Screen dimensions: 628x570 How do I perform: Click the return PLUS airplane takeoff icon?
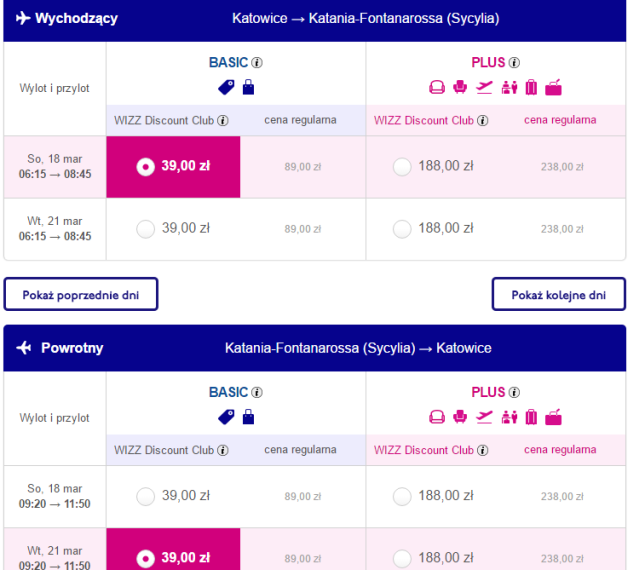coord(484,417)
